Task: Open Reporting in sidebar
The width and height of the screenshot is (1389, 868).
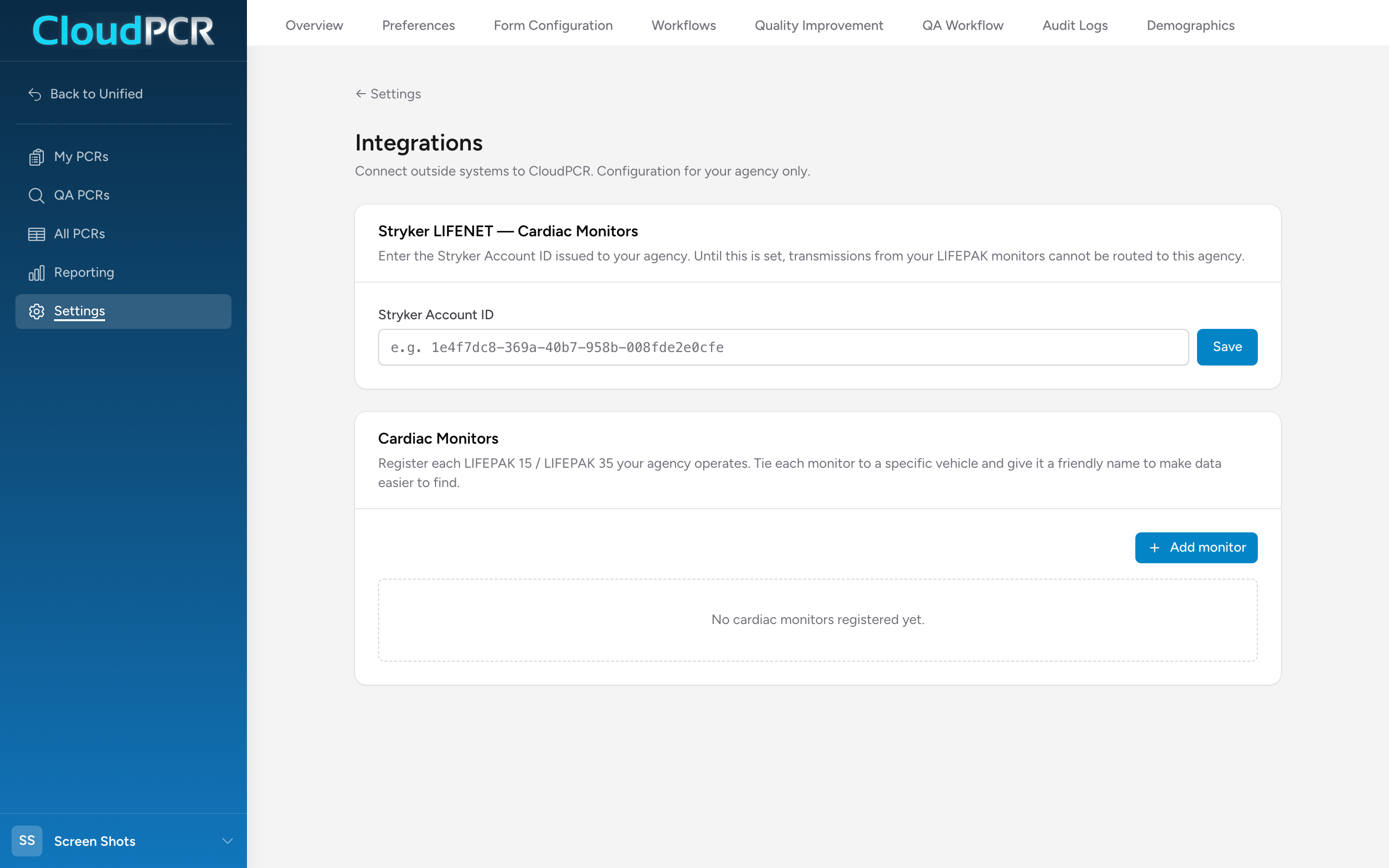Action: [x=123, y=272]
